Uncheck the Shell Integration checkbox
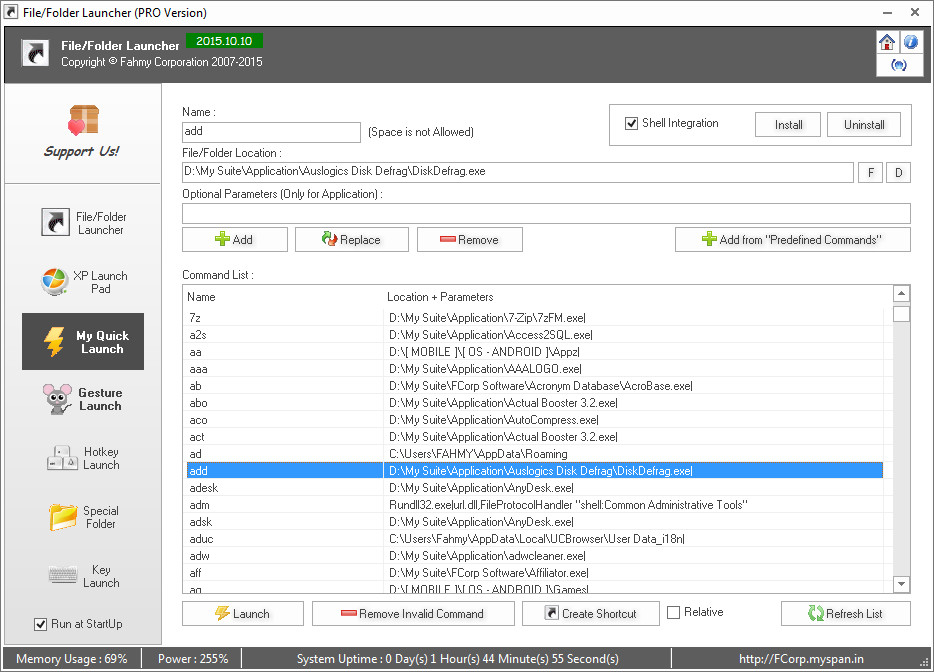934x672 pixels. [x=631, y=123]
